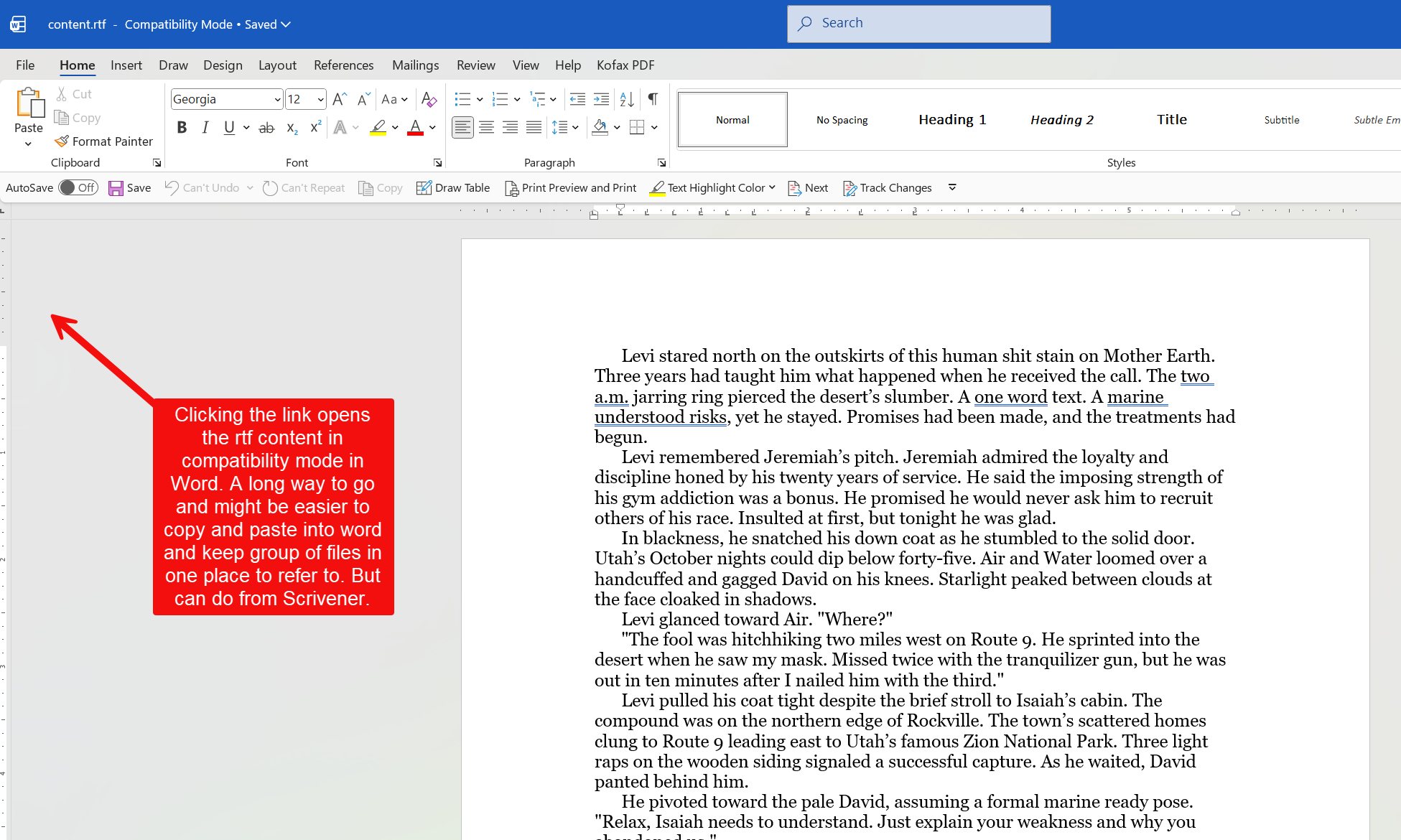
Task: Toggle show paragraph marks
Action: pyautogui.click(x=652, y=99)
